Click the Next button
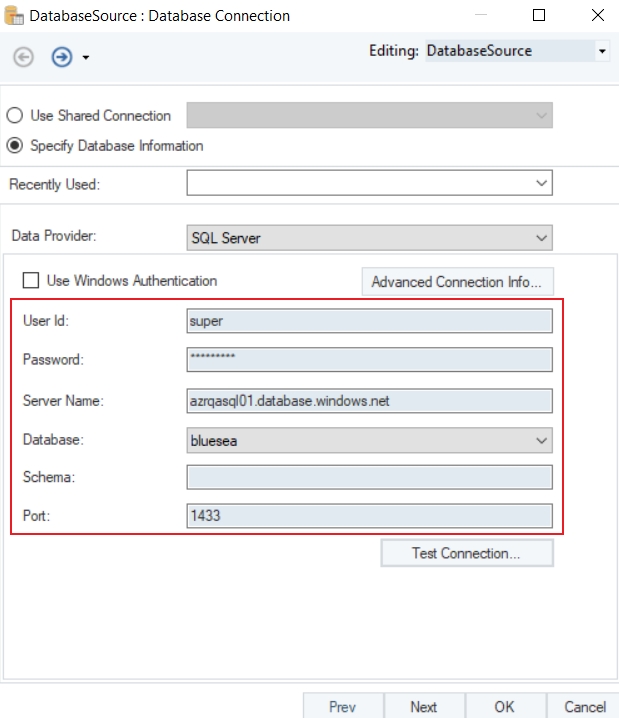619x718 pixels. pos(423,706)
